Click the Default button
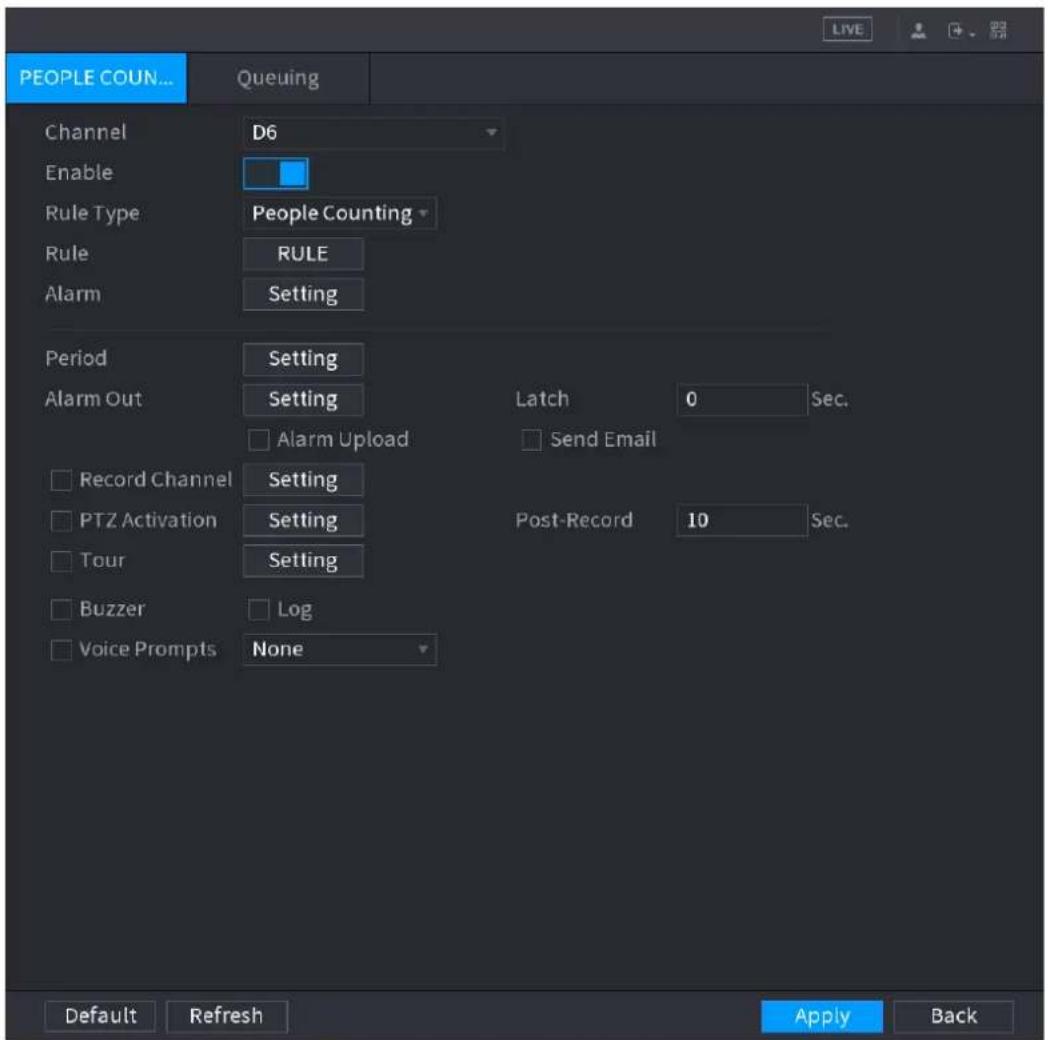 [100, 1016]
